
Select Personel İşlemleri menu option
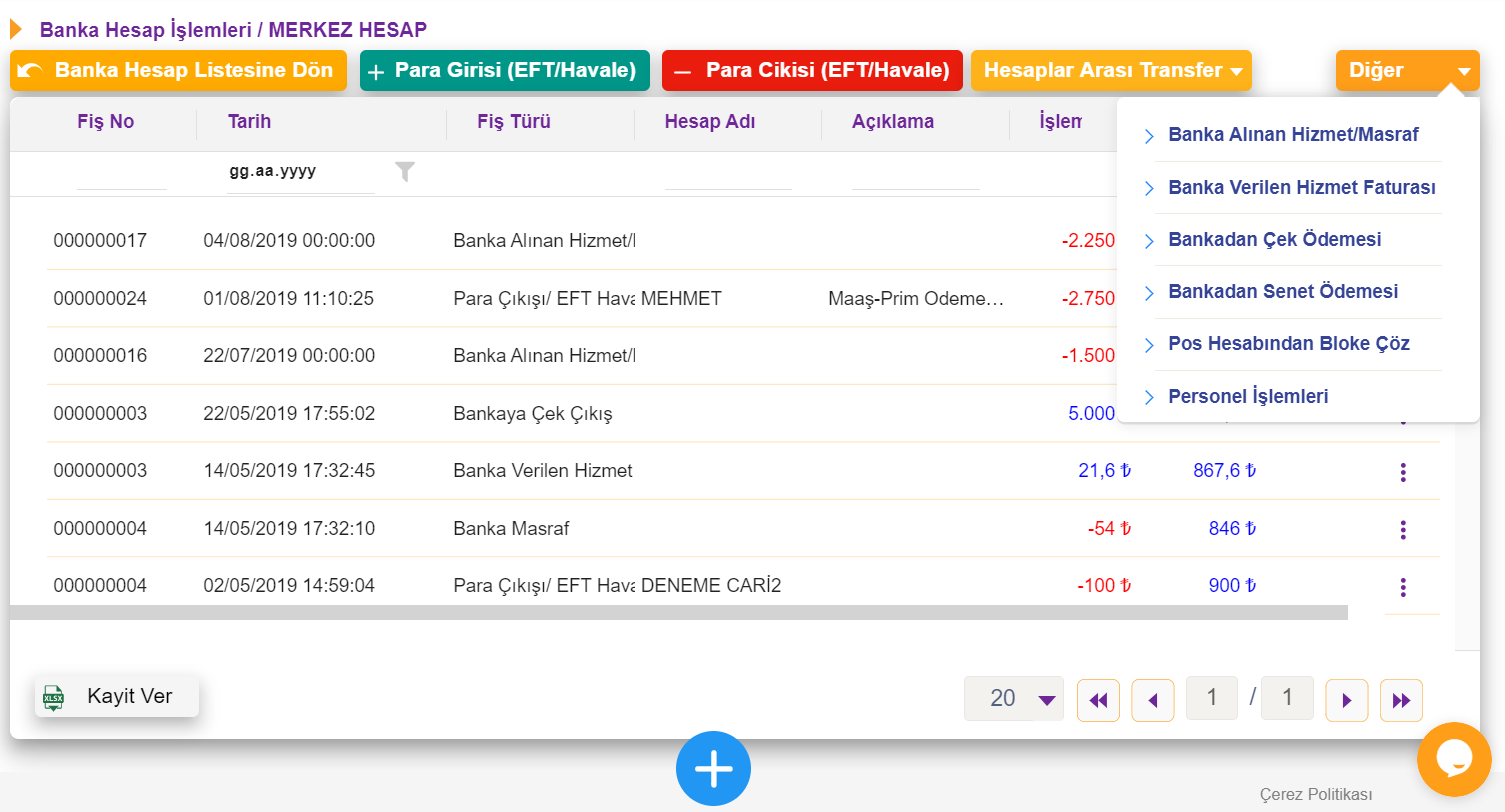(1248, 397)
